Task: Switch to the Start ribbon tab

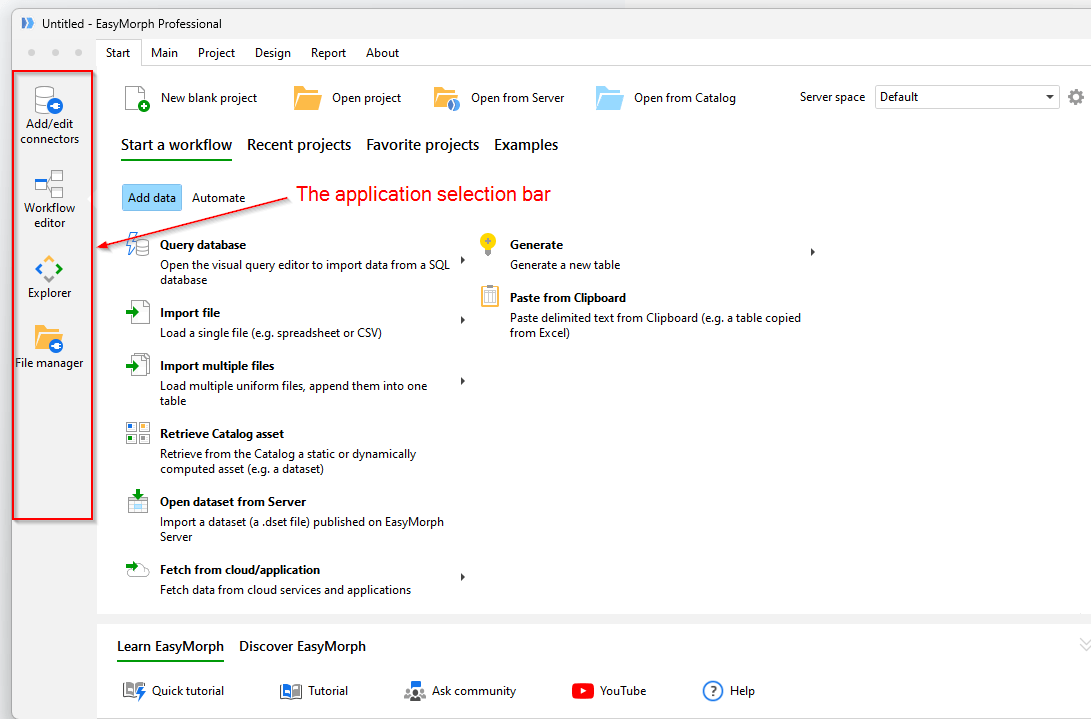Action: [118, 53]
